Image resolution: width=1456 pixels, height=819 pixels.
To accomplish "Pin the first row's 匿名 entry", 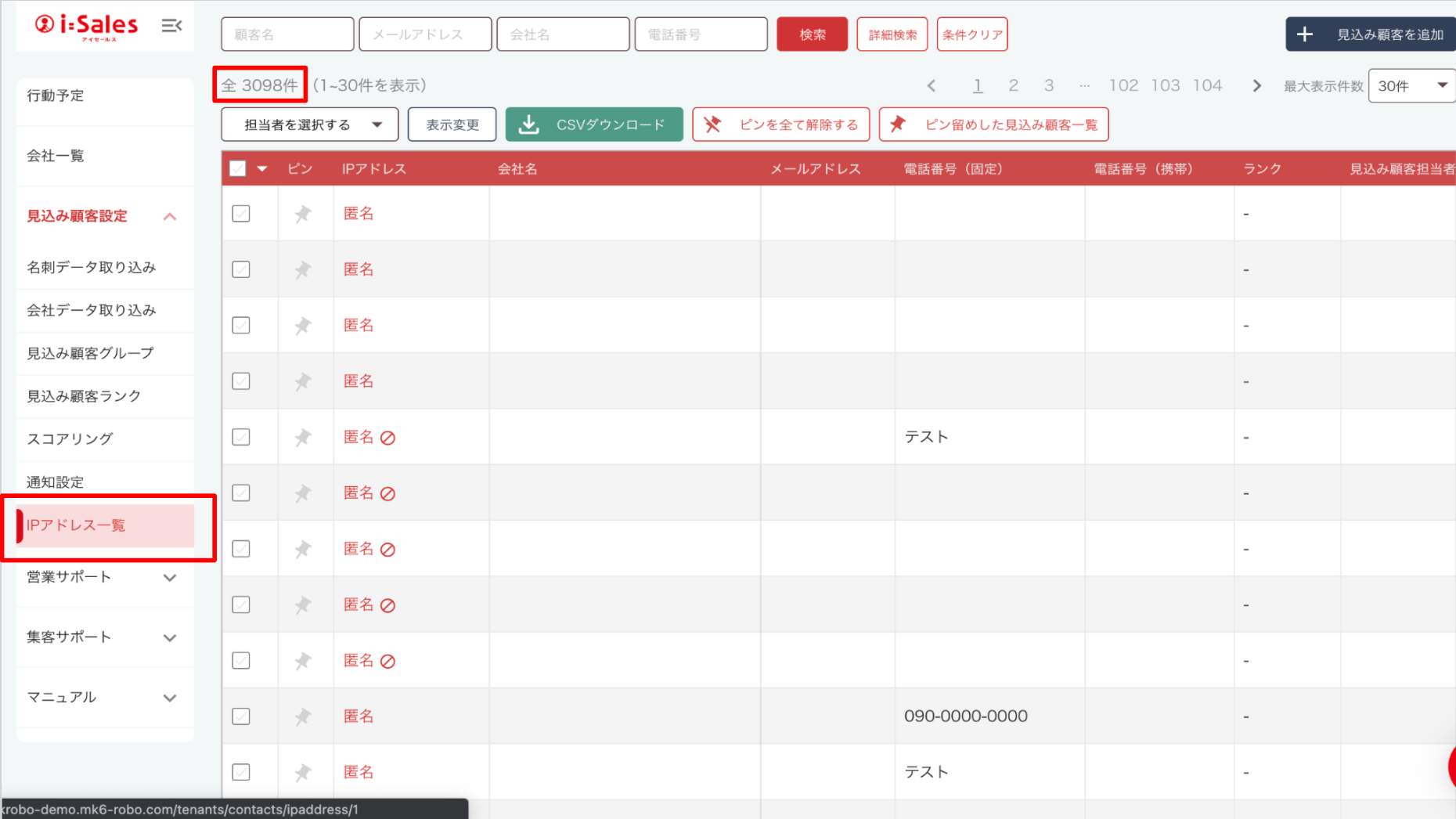I will point(303,214).
